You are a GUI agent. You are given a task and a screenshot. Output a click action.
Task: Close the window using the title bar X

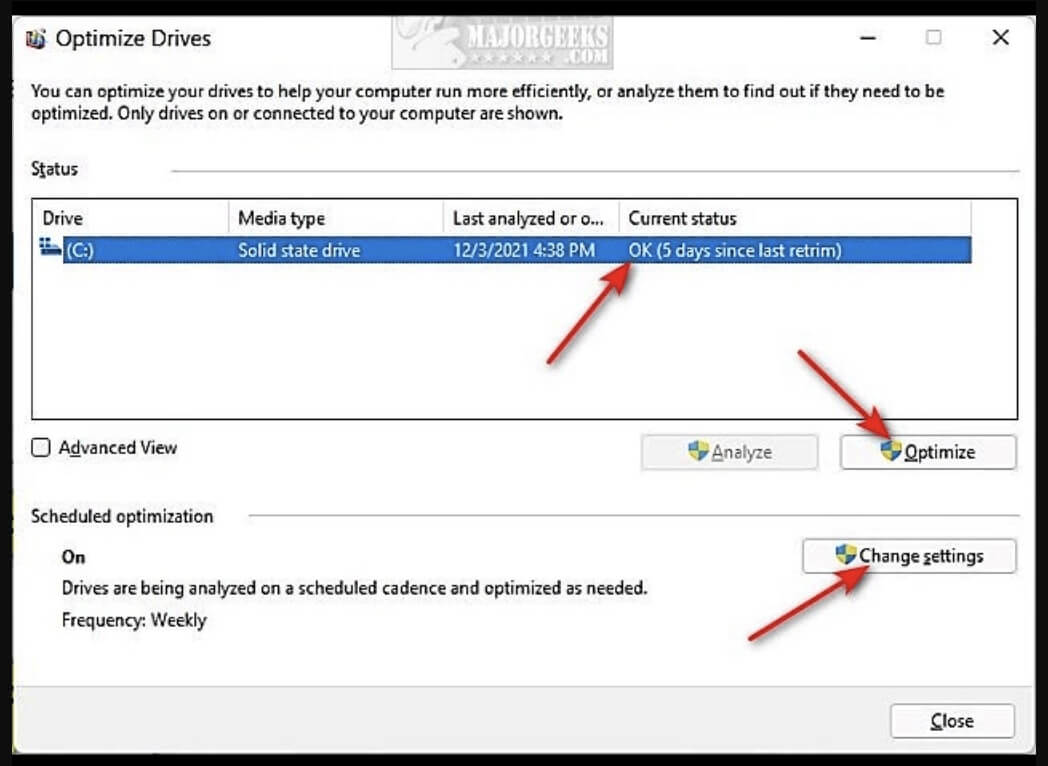[x=1000, y=38]
